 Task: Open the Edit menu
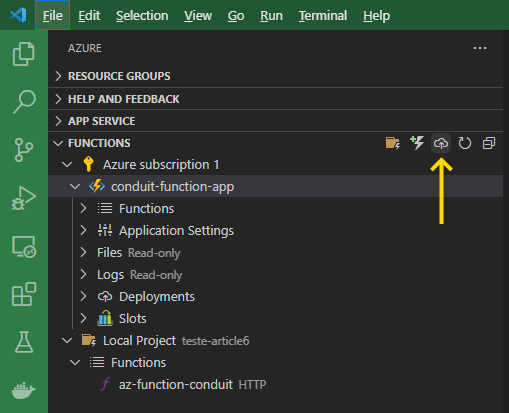89,15
